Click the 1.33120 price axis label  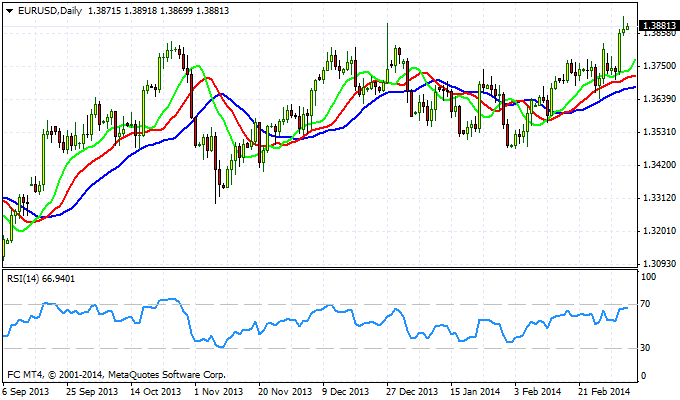pyautogui.click(x=659, y=198)
